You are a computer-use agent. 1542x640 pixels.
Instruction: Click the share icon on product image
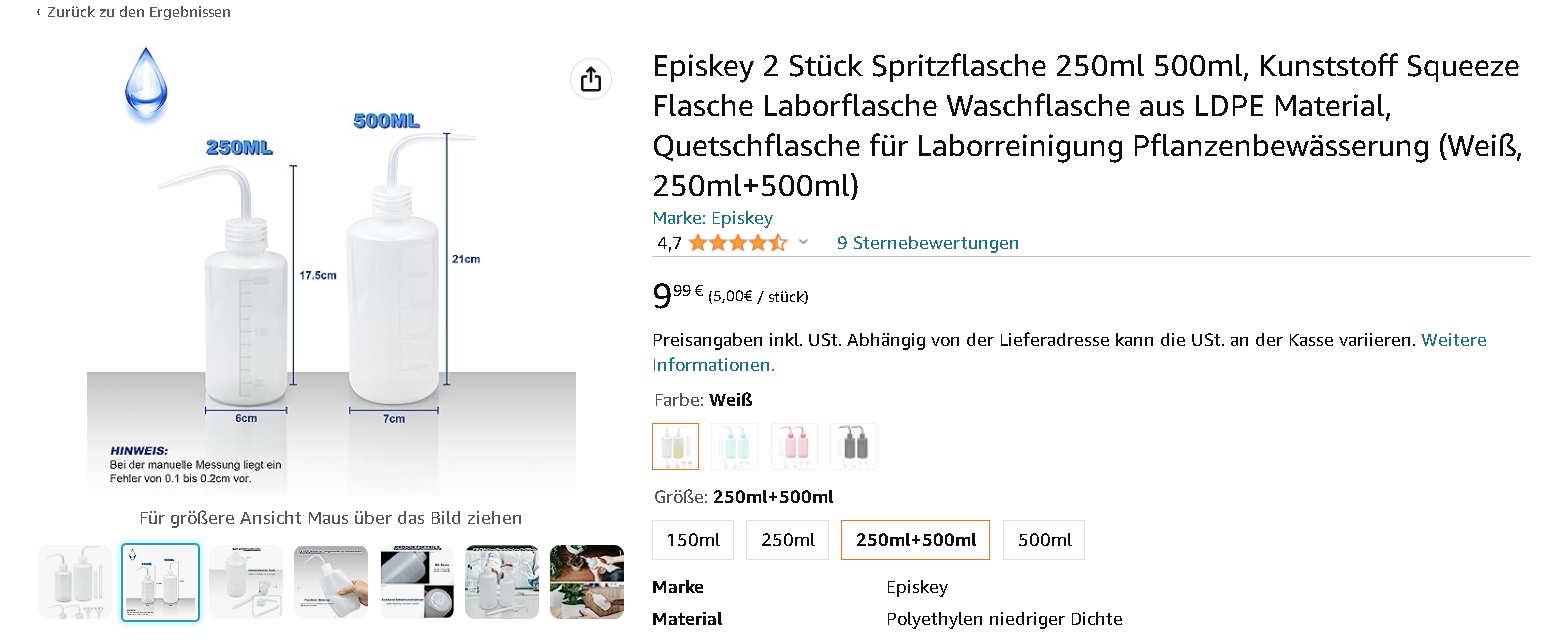(591, 79)
